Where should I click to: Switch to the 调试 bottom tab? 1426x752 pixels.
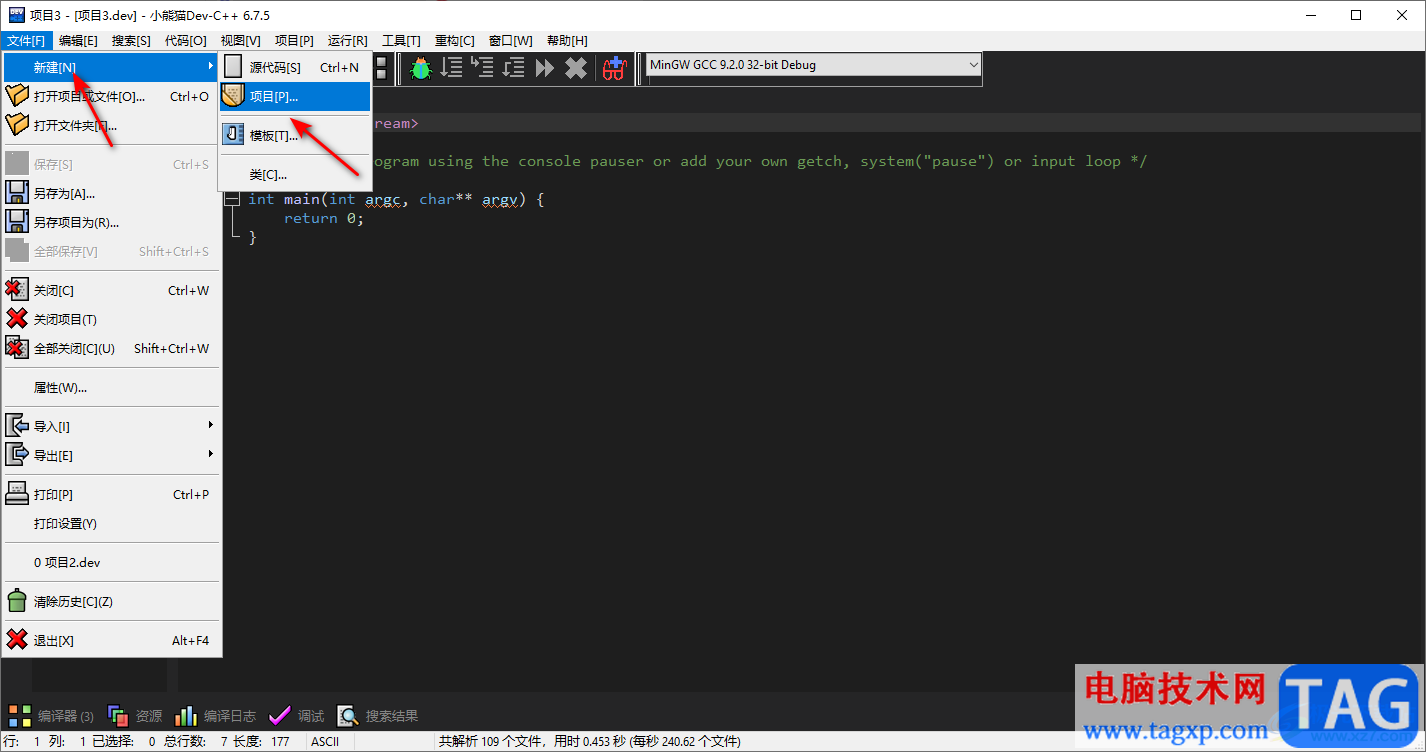pos(297,716)
